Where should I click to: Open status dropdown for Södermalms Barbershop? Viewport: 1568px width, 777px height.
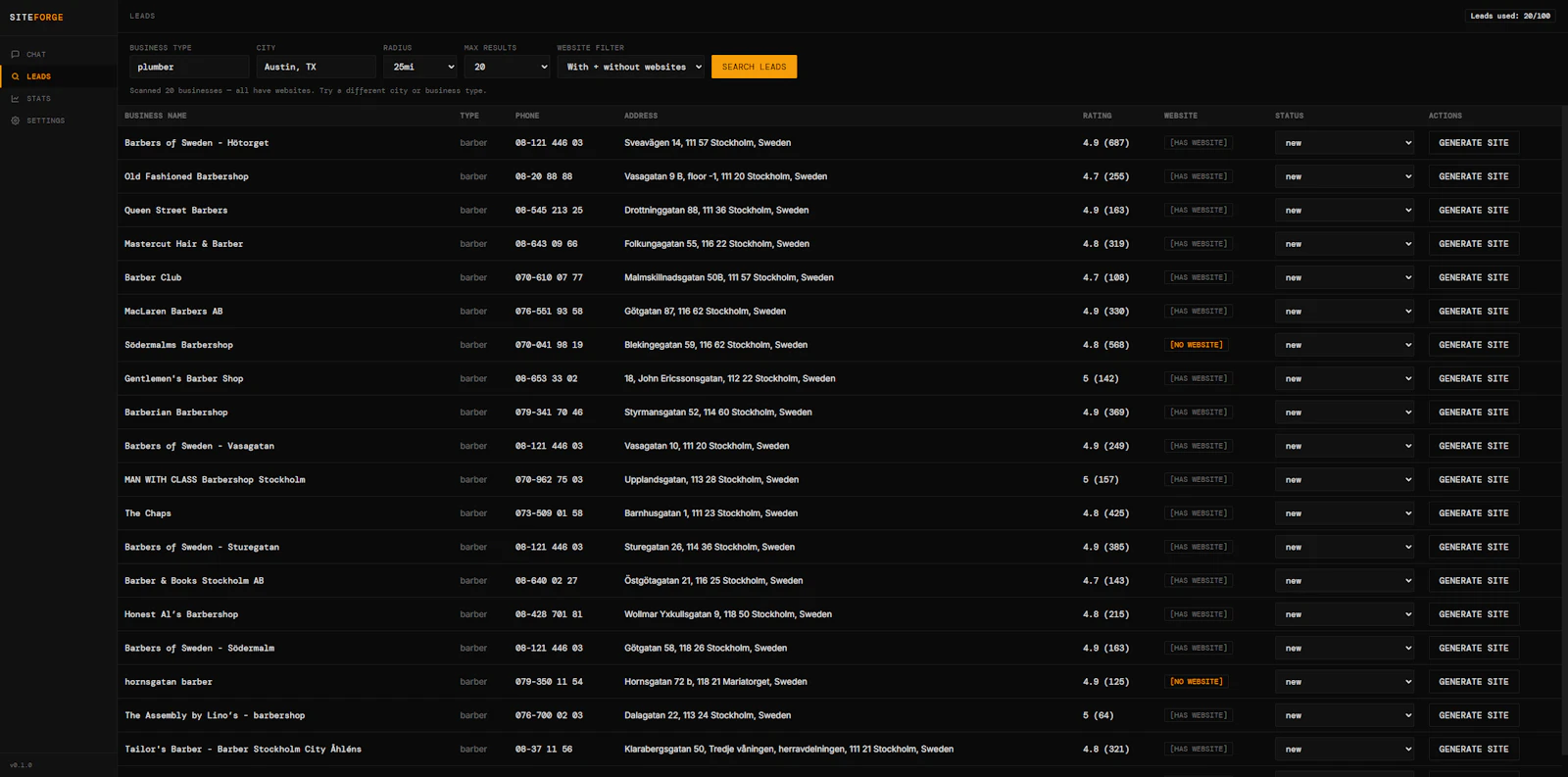[1345, 345]
